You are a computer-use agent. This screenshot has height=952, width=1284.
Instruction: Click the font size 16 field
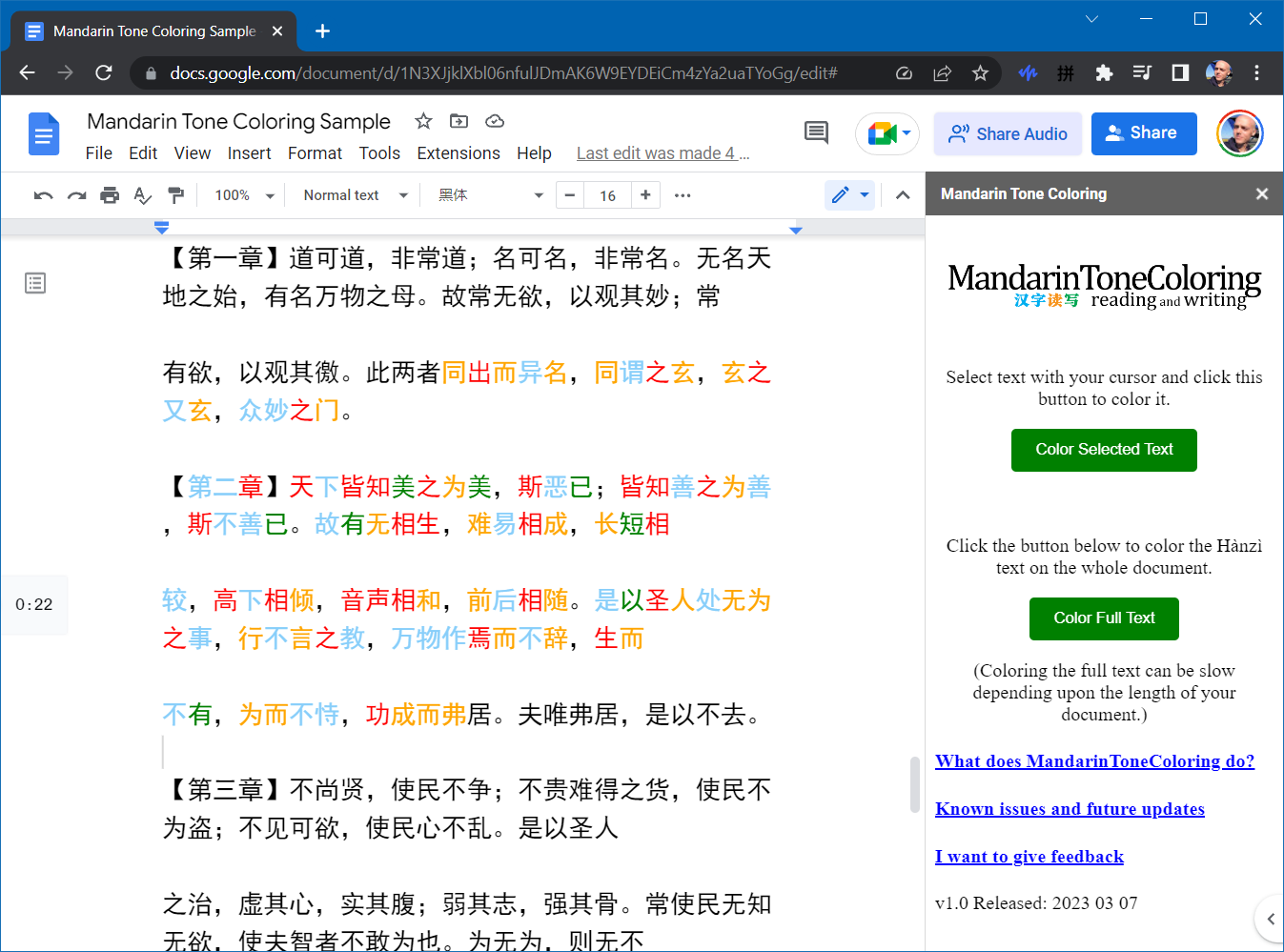coord(607,195)
